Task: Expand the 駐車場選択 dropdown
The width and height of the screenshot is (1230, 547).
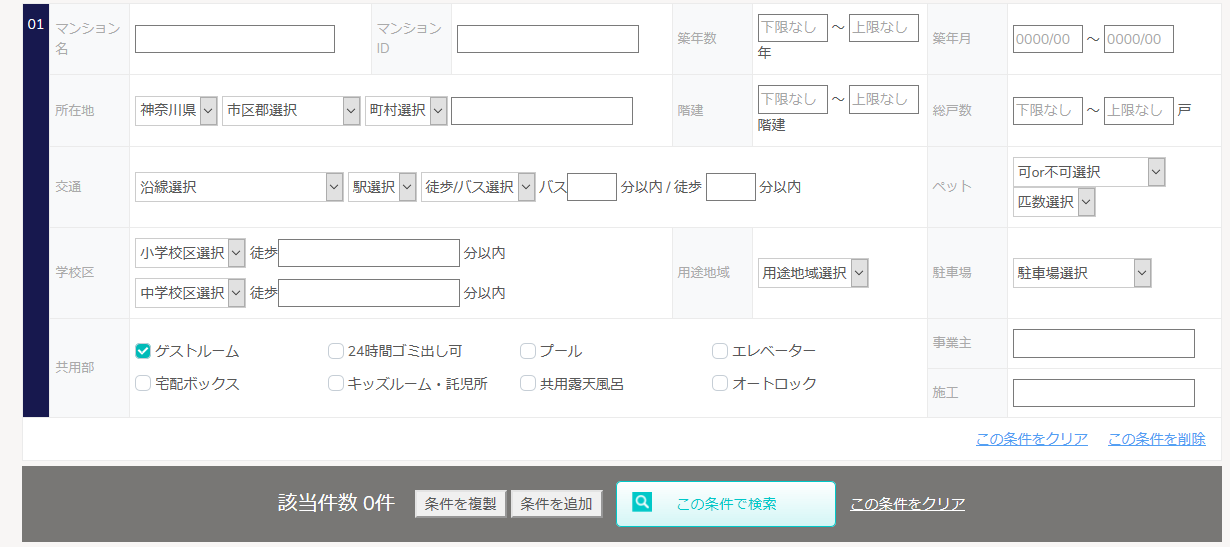Action: coord(1081,273)
